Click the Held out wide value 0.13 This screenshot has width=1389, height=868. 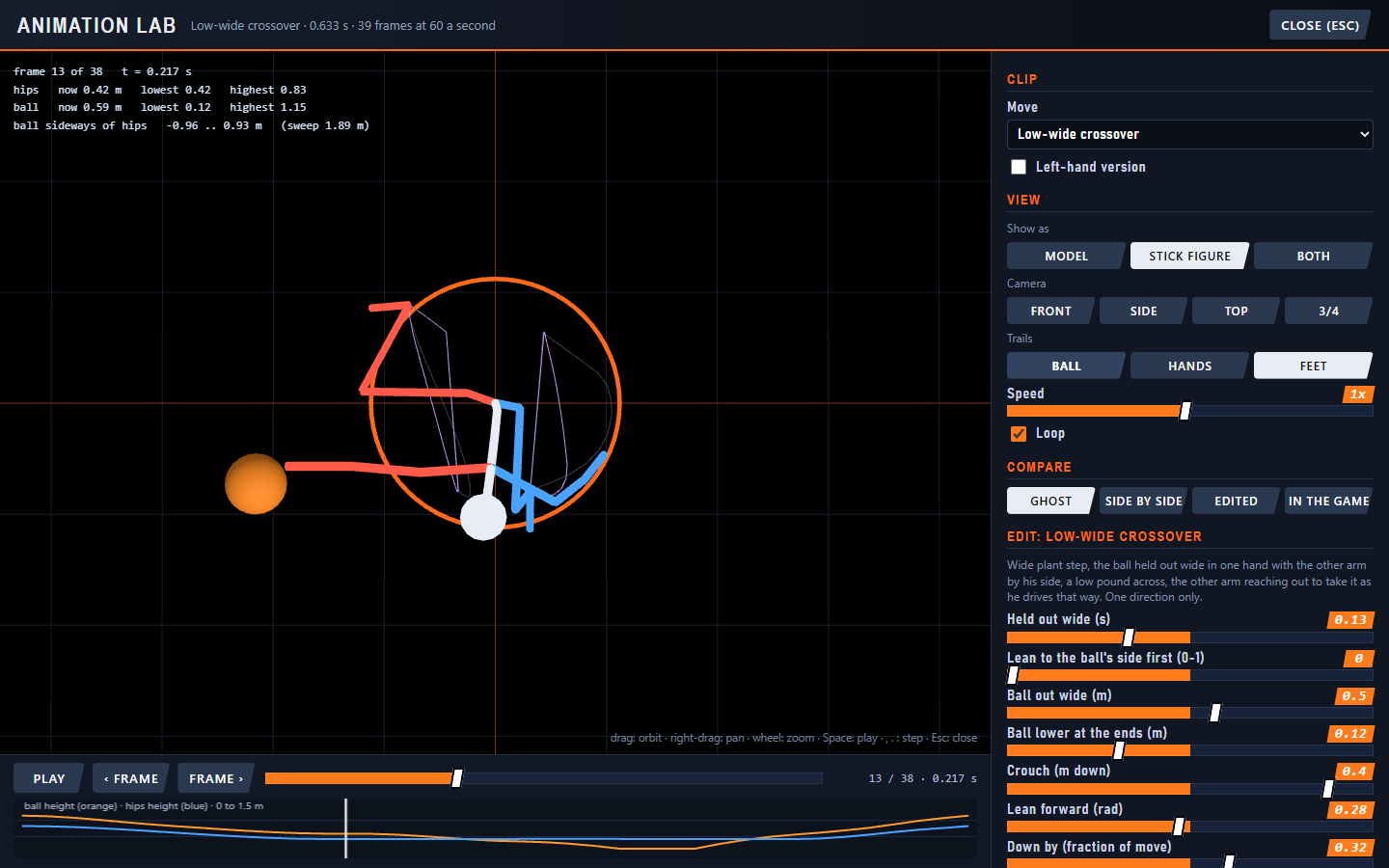click(1350, 619)
